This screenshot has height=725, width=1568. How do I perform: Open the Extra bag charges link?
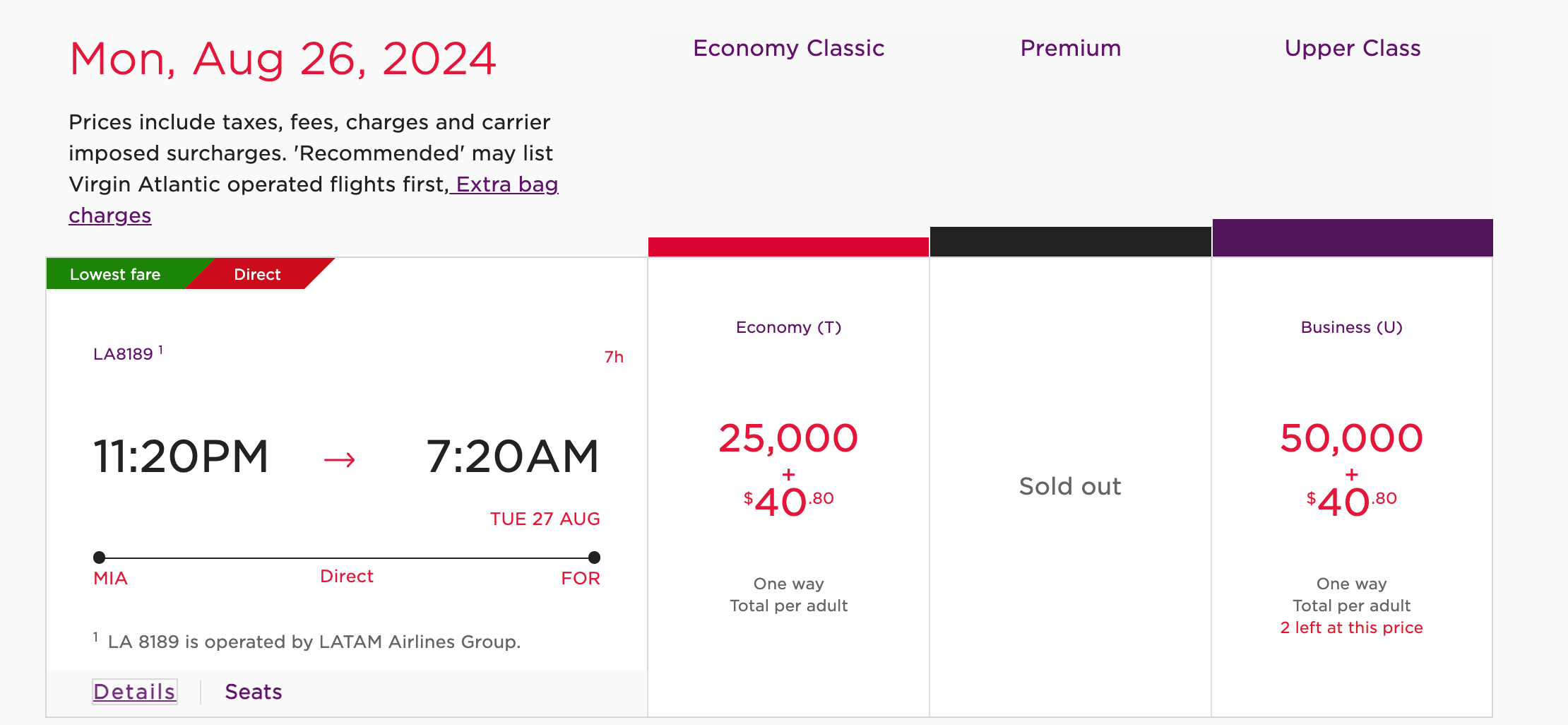[506, 184]
